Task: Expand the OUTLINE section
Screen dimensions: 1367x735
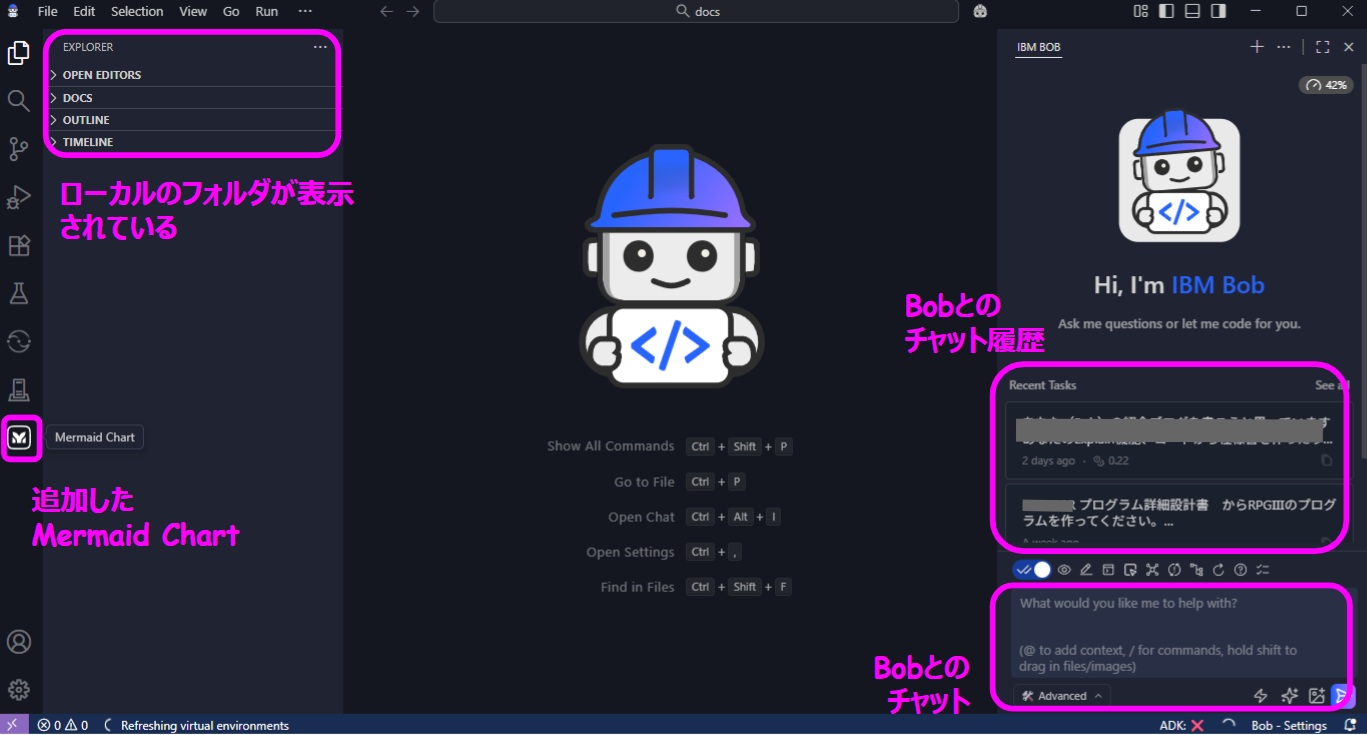Action: (x=192, y=120)
